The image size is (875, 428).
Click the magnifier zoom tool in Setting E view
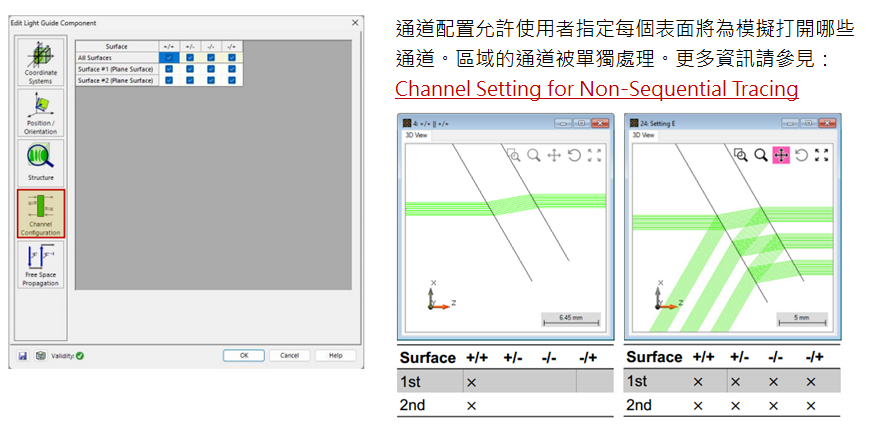click(x=760, y=155)
